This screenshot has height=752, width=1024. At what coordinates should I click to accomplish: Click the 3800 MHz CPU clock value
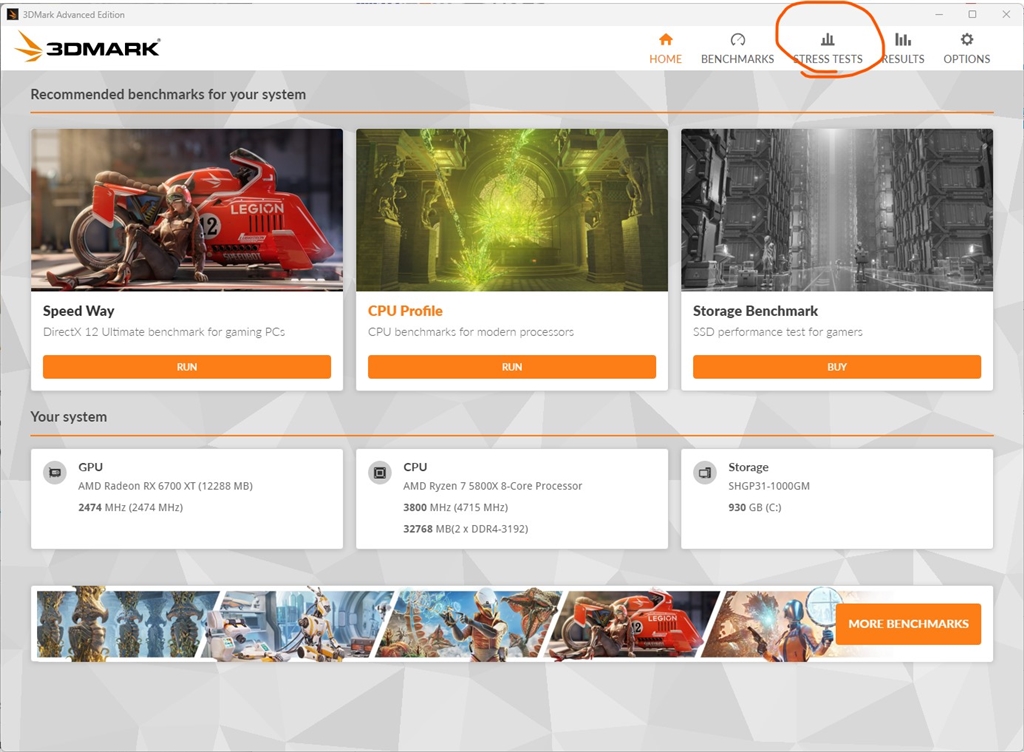455,507
